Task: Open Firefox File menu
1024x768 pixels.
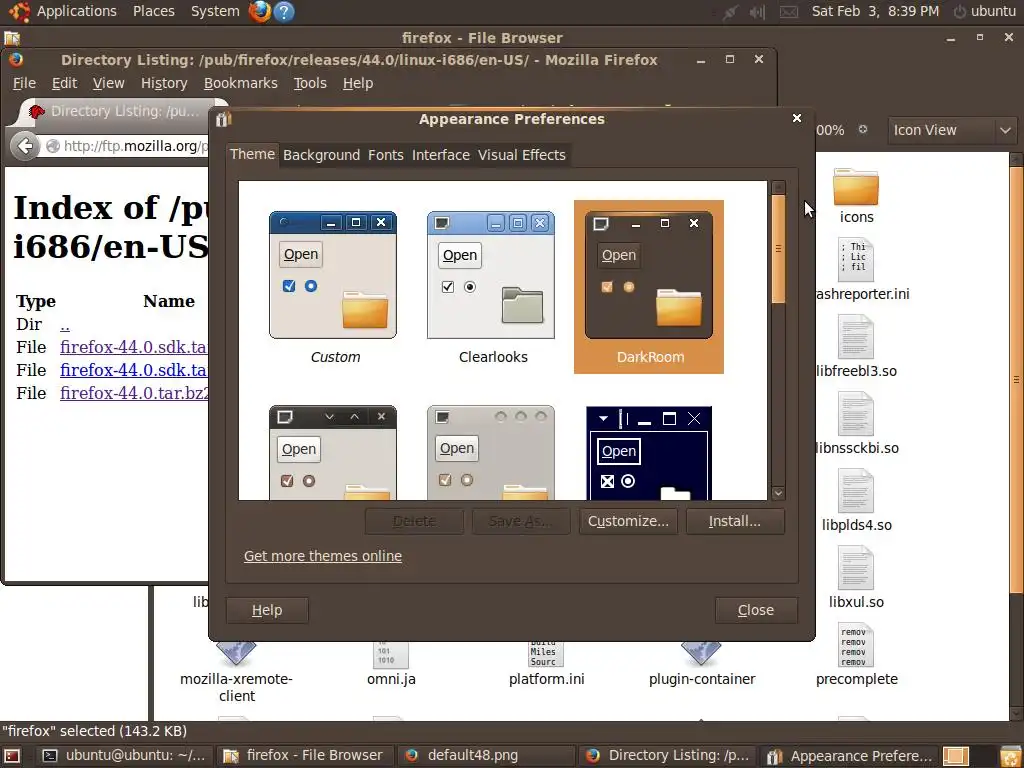Action: coord(24,83)
